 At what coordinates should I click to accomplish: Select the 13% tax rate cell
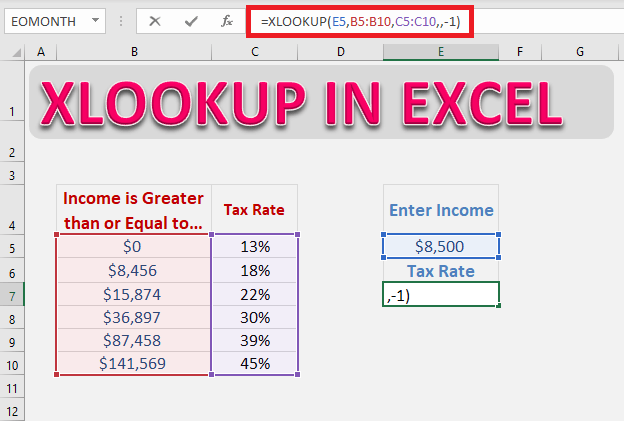255,246
